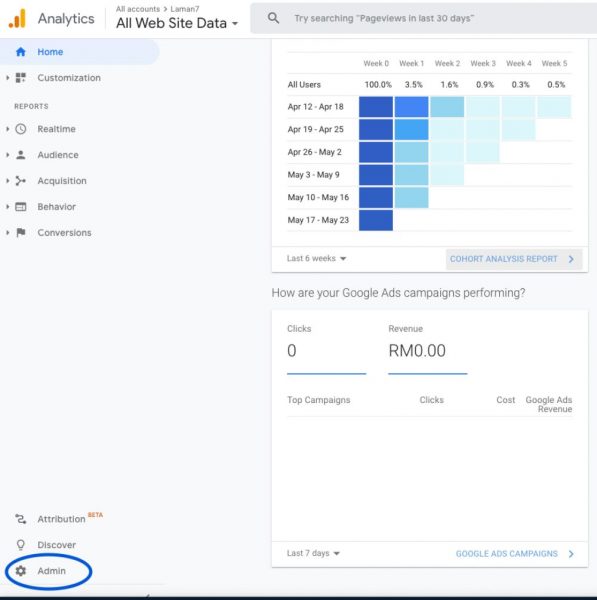Click the Behavior window icon
Screen dimensions: 597x600
(x=21, y=207)
